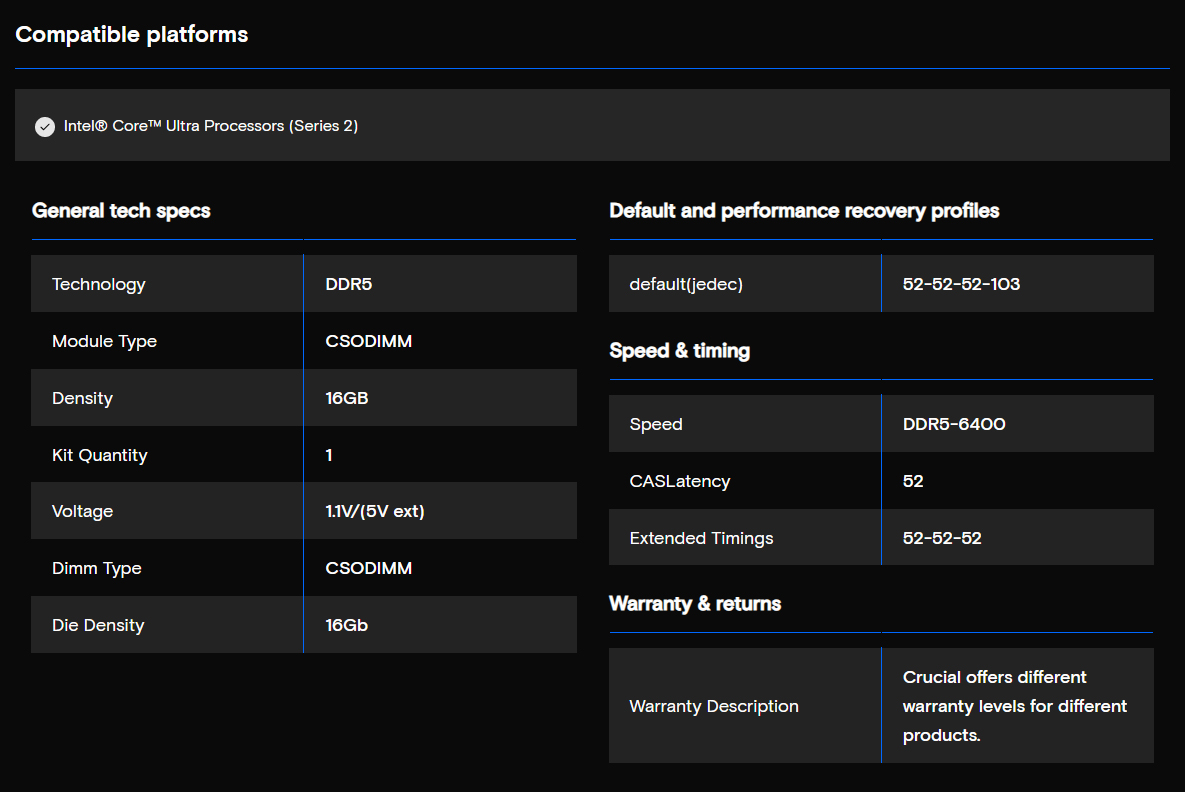This screenshot has width=1185, height=792.
Task: Click the 'Kit Quantity' label
Action: 99,455
